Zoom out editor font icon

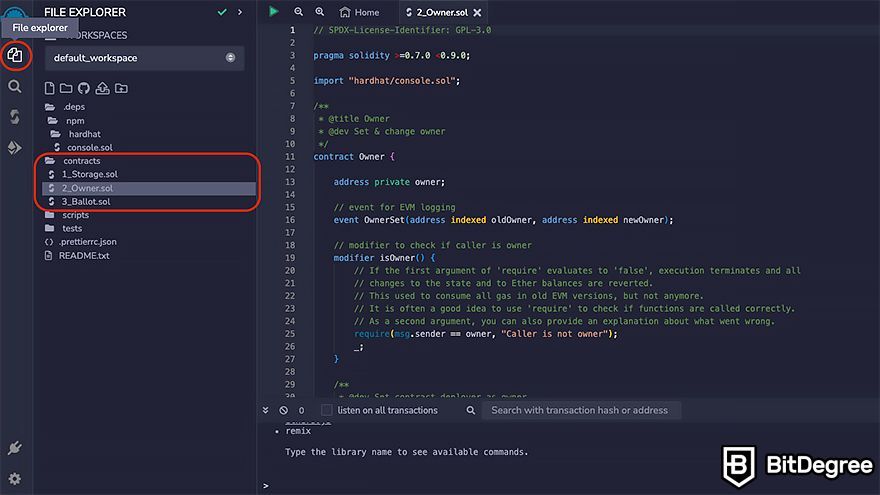point(299,12)
